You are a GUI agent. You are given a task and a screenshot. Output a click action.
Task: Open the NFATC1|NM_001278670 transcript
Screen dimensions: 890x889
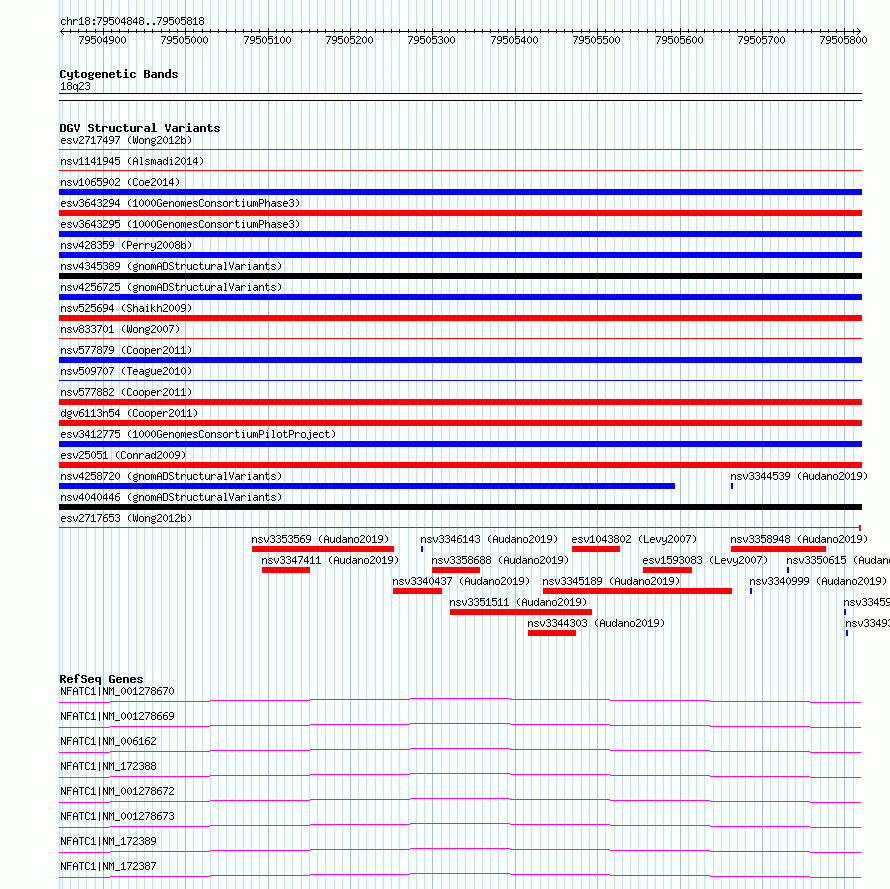click(x=117, y=691)
